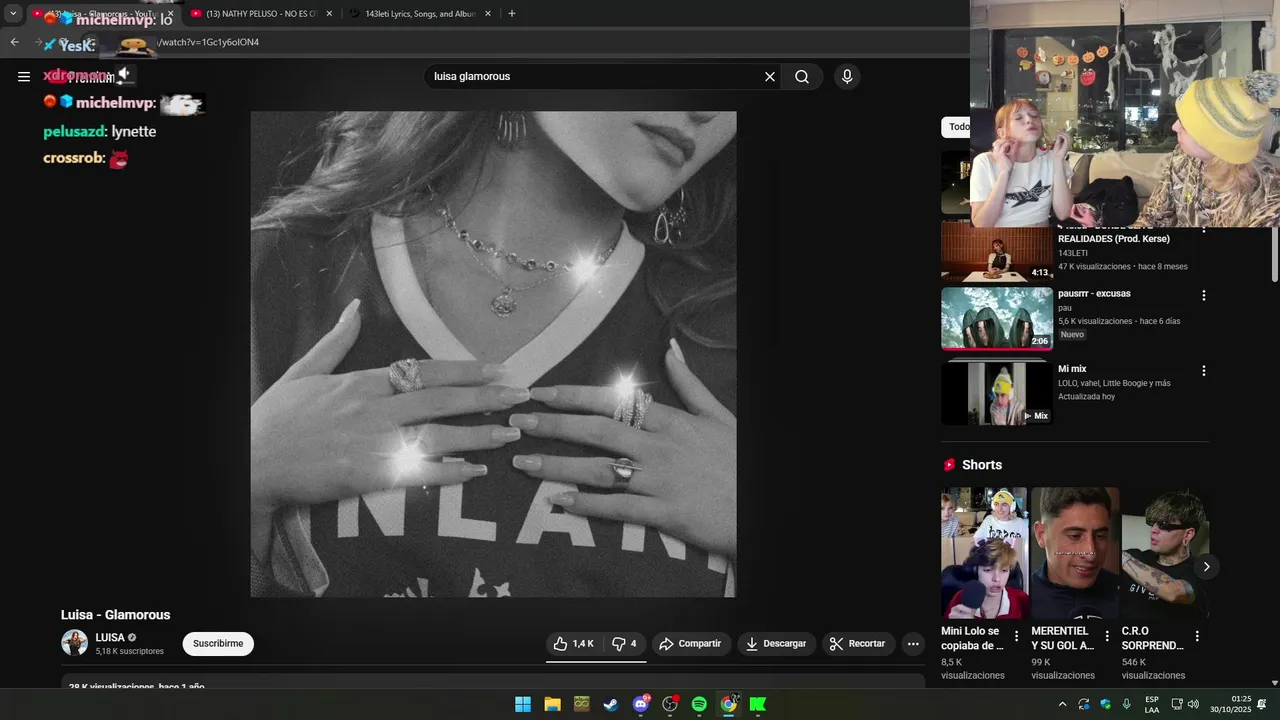Image resolution: width=1280 pixels, height=720 pixels.
Task: Open options menu for Mi mix
Action: [x=1204, y=370]
